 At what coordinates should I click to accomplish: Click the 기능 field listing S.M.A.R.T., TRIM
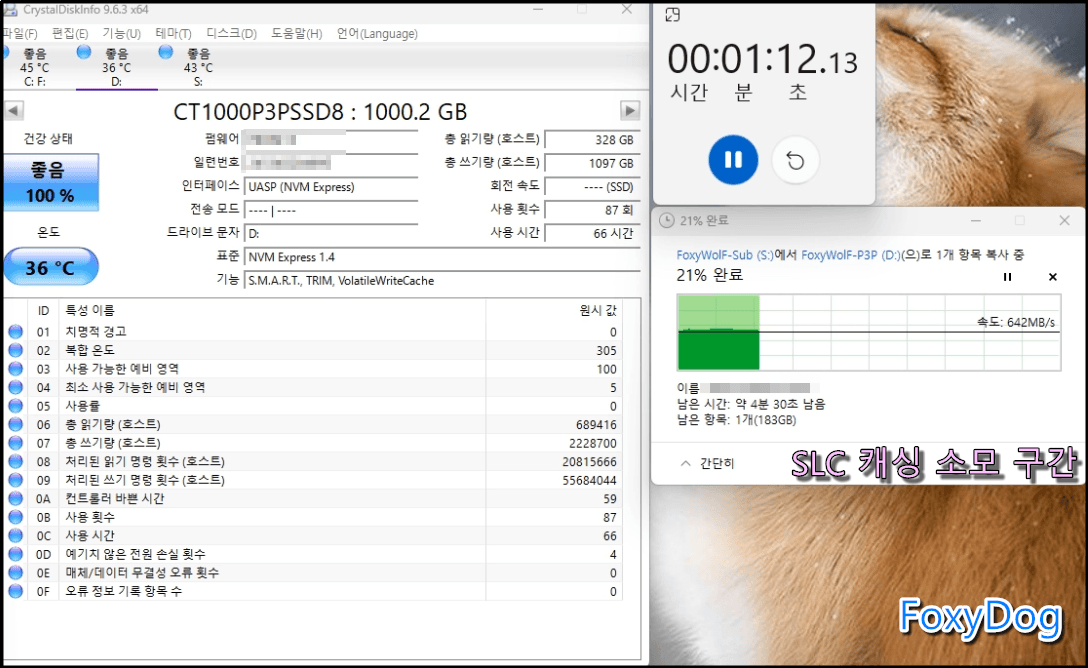pyautogui.click(x=442, y=280)
